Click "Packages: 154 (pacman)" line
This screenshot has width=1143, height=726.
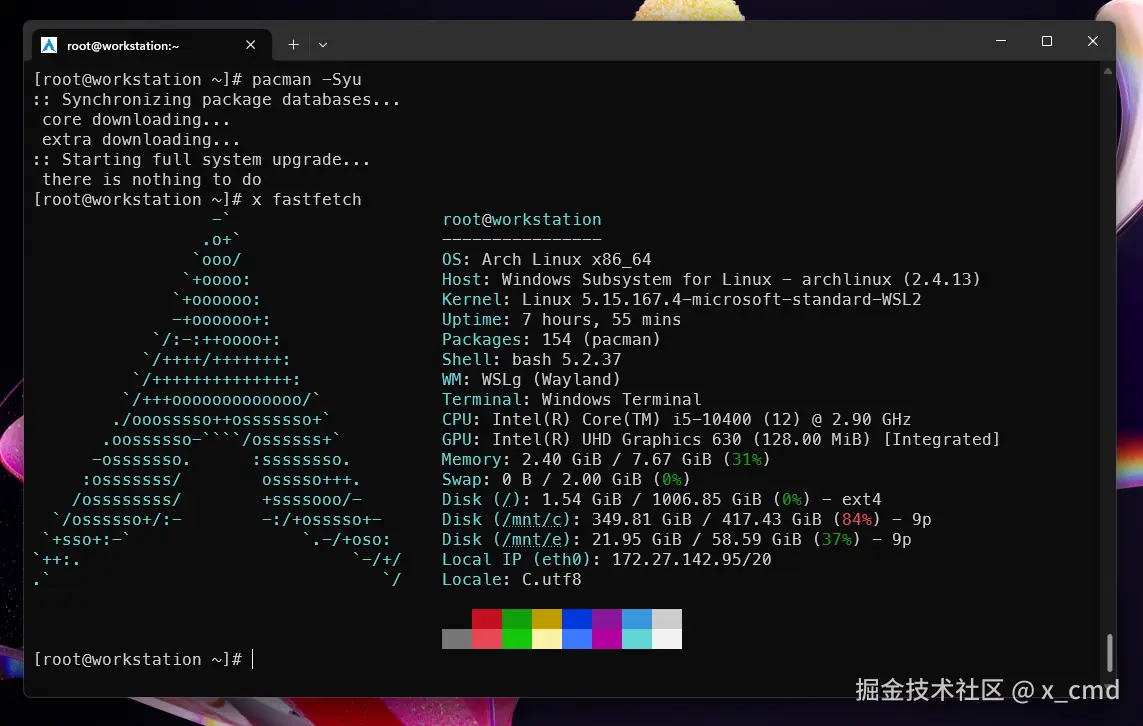coord(551,340)
